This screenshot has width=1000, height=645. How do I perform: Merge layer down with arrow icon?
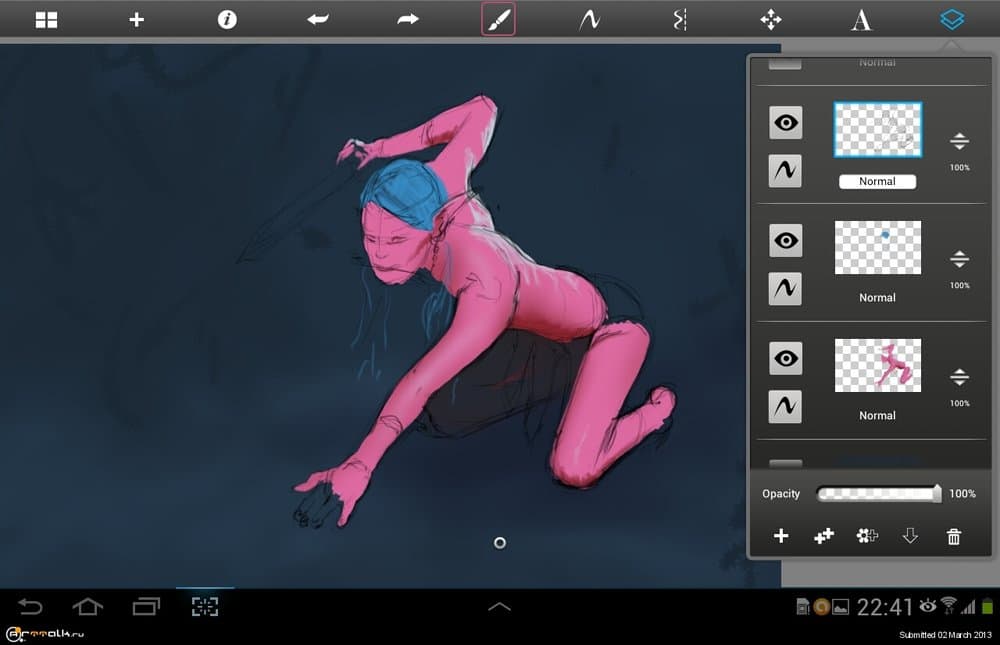[x=909, y=536]
